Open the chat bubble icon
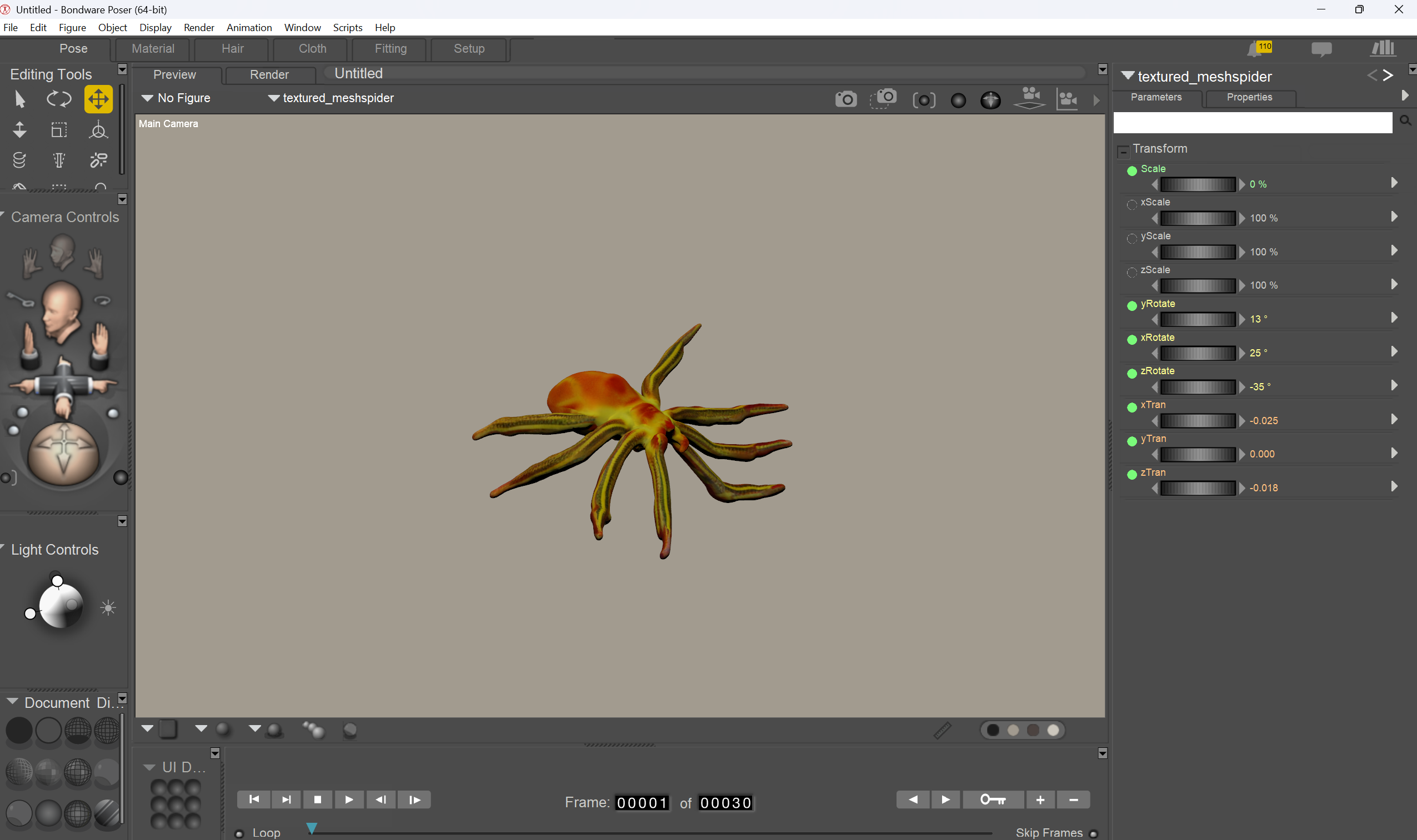The image size is (1417, 840). pos(1321,49)
